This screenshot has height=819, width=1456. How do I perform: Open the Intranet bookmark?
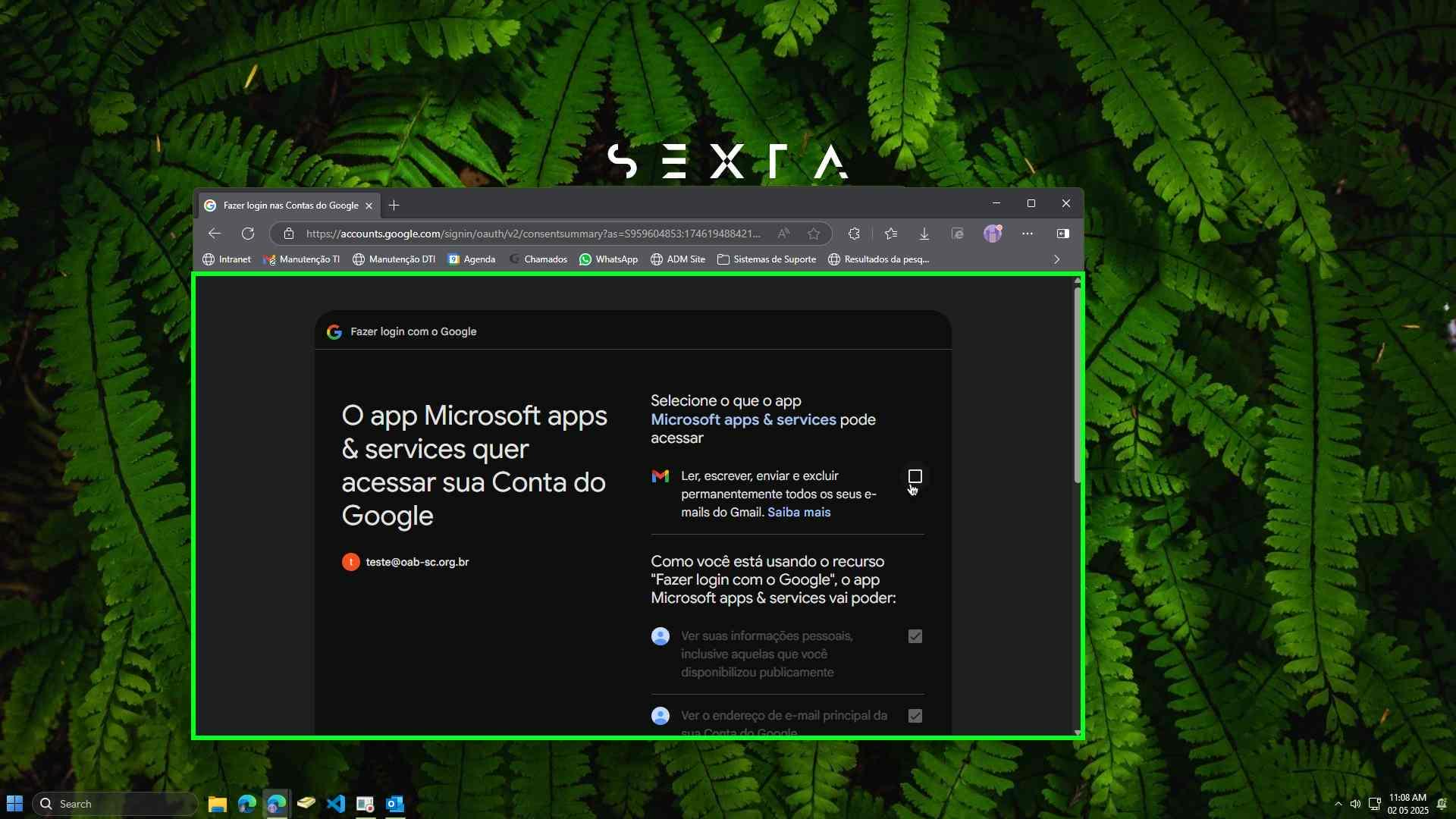(x=227, y=259)
